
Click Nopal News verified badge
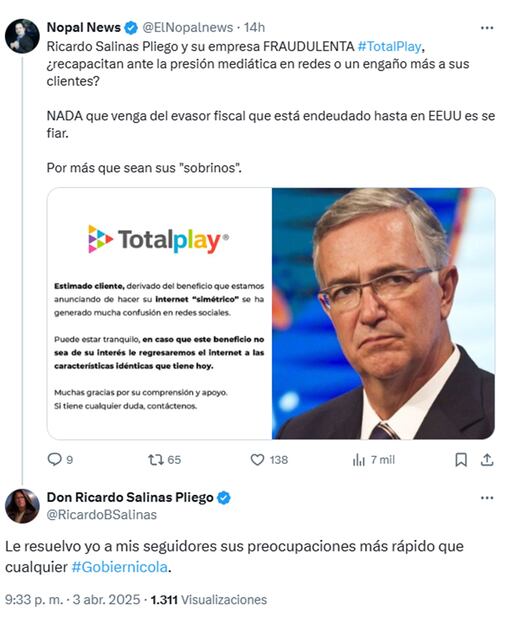pyautogui.click(x=131, y=28)
